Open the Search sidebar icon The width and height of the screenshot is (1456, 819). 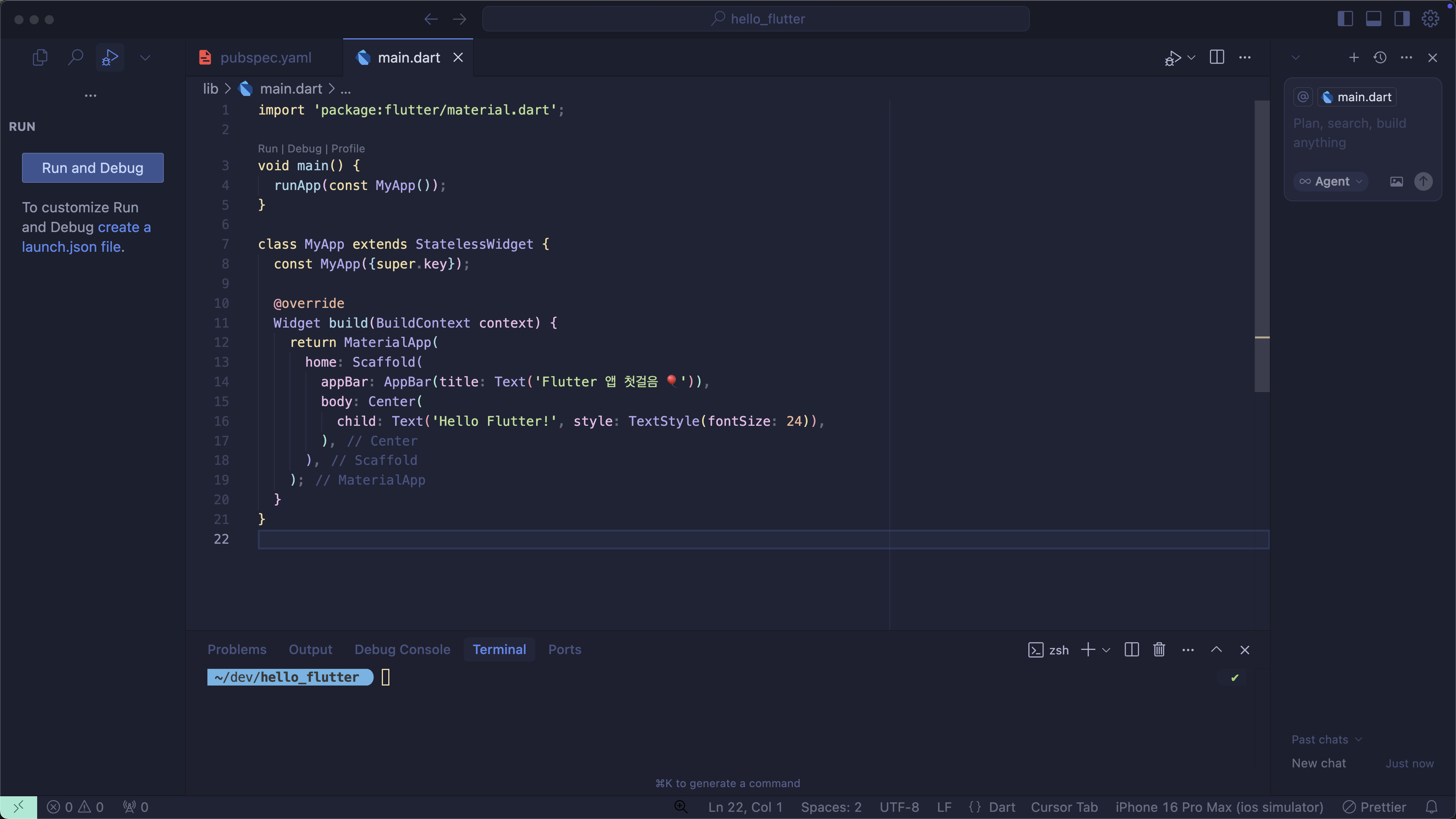75,57
